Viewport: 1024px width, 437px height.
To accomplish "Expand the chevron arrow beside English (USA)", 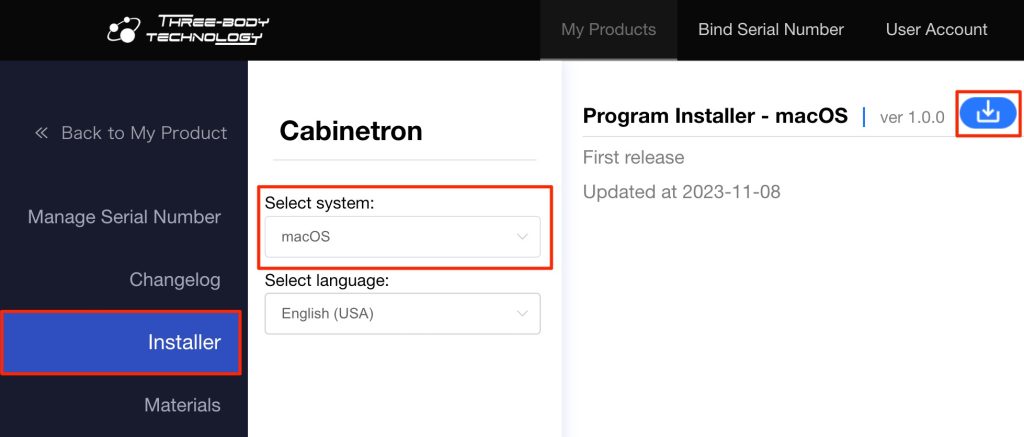I will click(x=521, y=313).
